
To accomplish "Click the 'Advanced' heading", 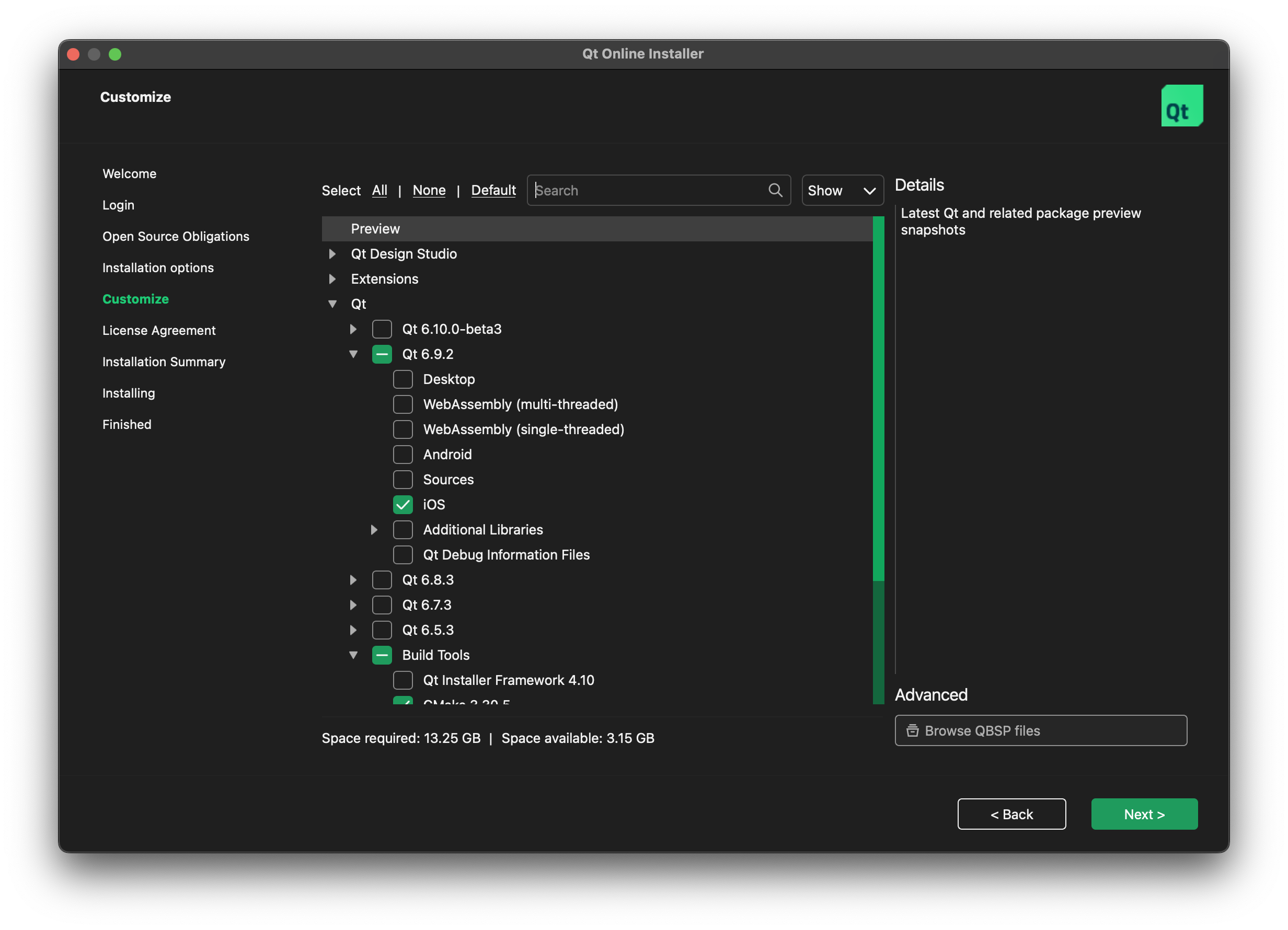I will coord(931,695).
